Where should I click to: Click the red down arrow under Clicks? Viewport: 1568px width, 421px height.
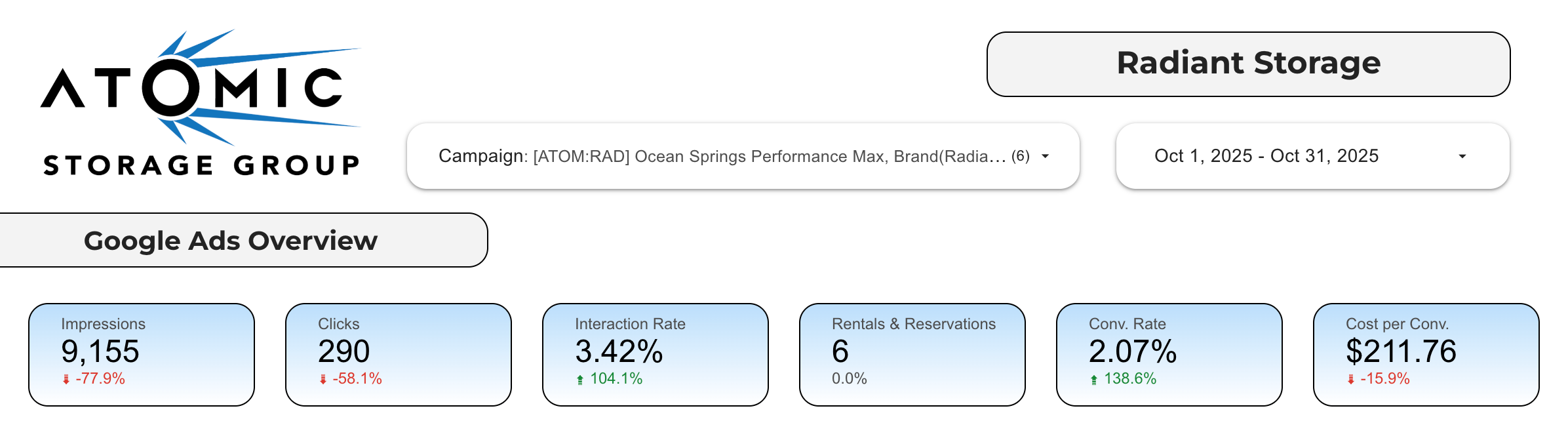[x=323, y=379]
